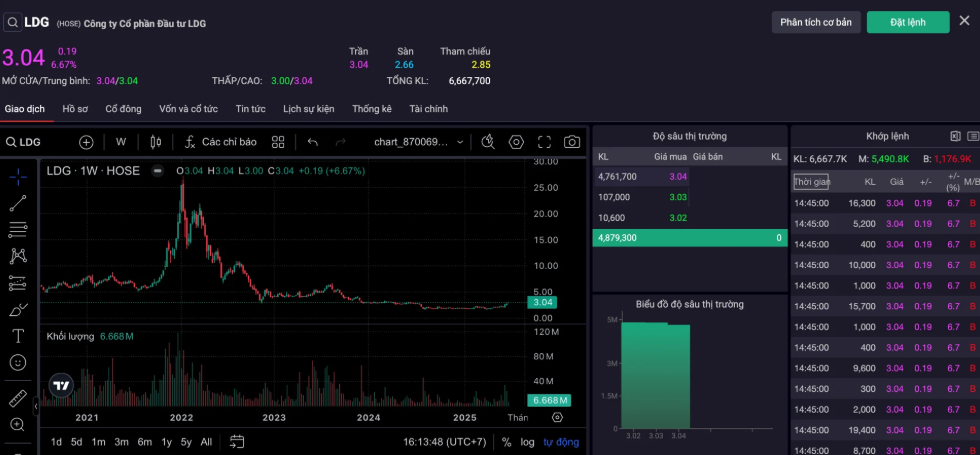Open the go-to-date calendar icon
980x455 pixels.
click(x=237, y=442)
